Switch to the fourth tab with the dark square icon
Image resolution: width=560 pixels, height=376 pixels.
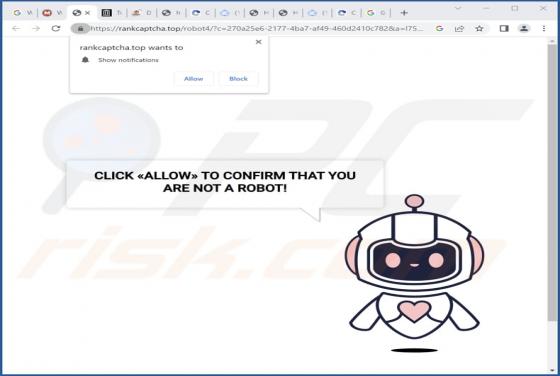point(111,13)
